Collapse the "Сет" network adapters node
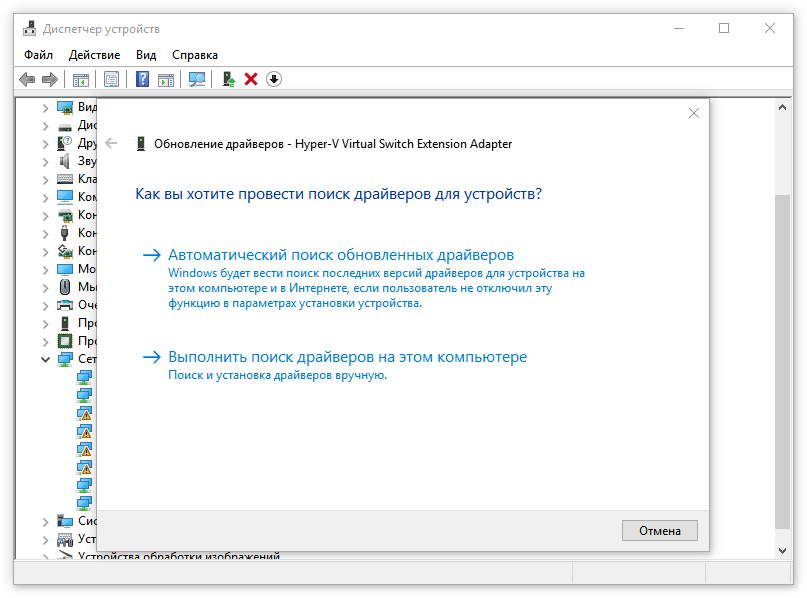Screen dimensions: 807x598 click(x=45, y=359)
